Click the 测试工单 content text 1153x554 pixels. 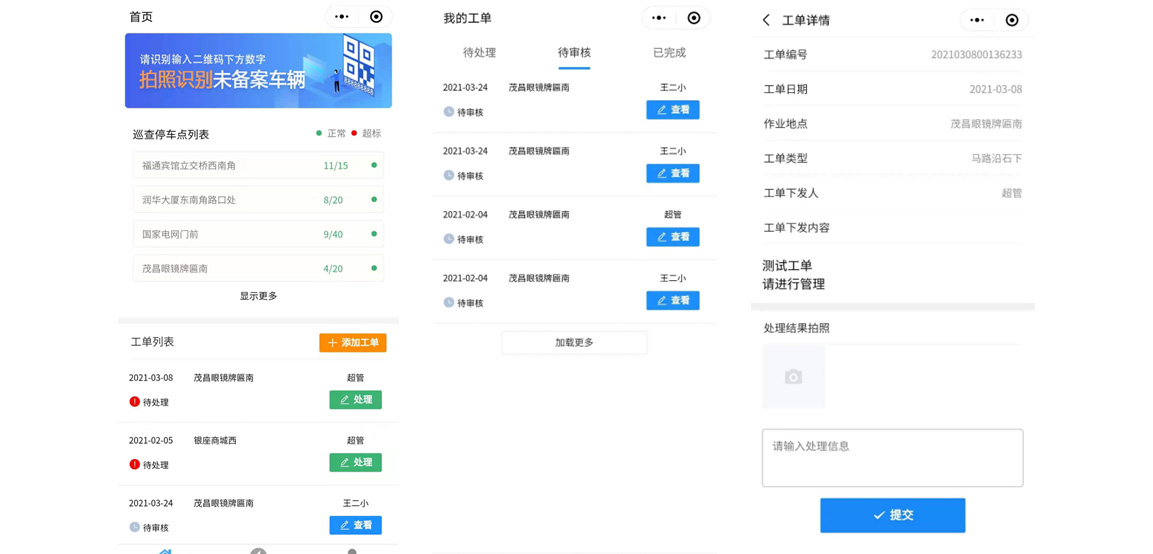tap(788, 266)
